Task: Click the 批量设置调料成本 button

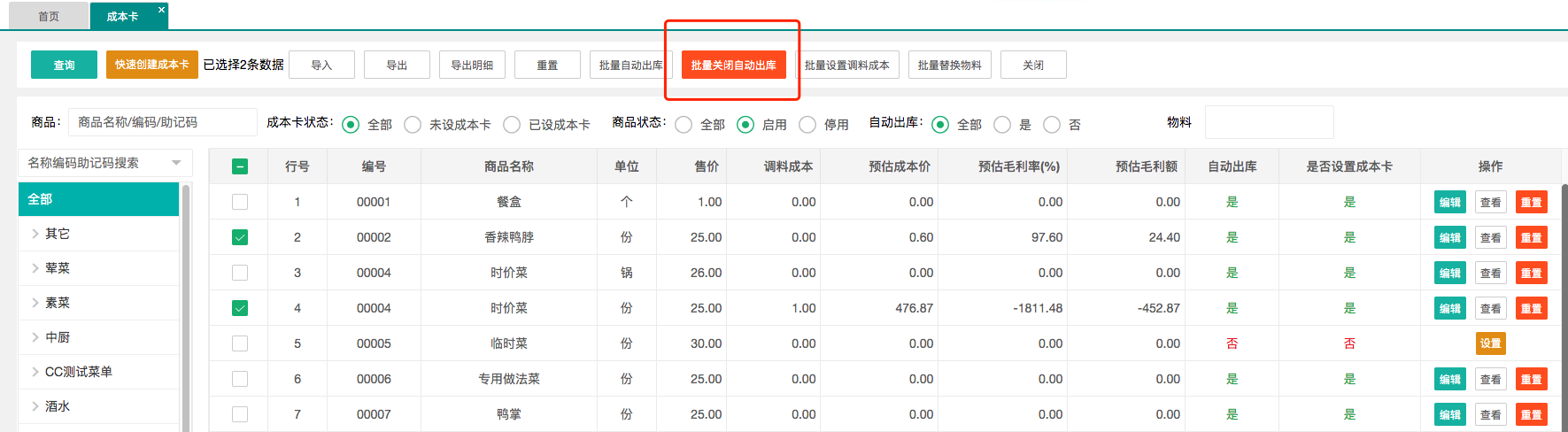Action: pos(847,65)
